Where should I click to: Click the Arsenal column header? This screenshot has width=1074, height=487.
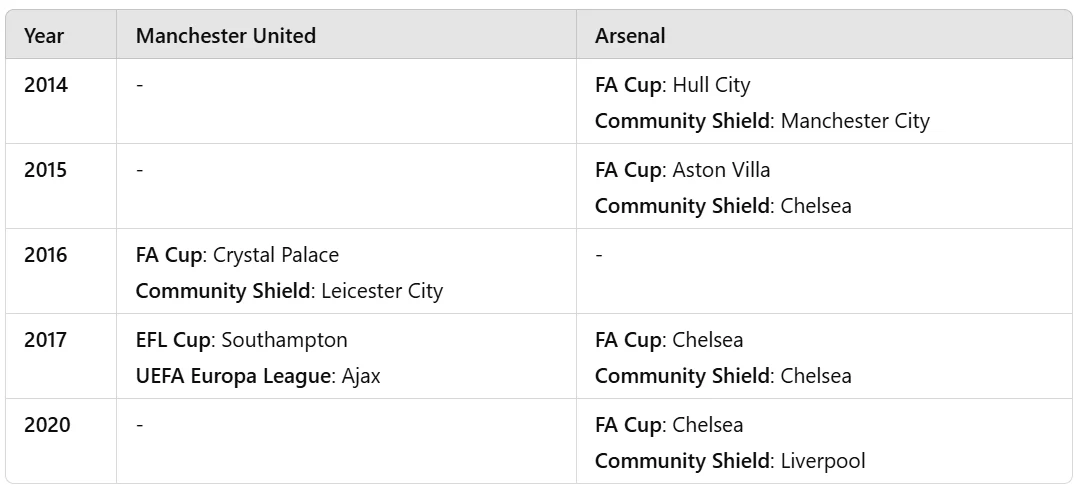(630, 36)
